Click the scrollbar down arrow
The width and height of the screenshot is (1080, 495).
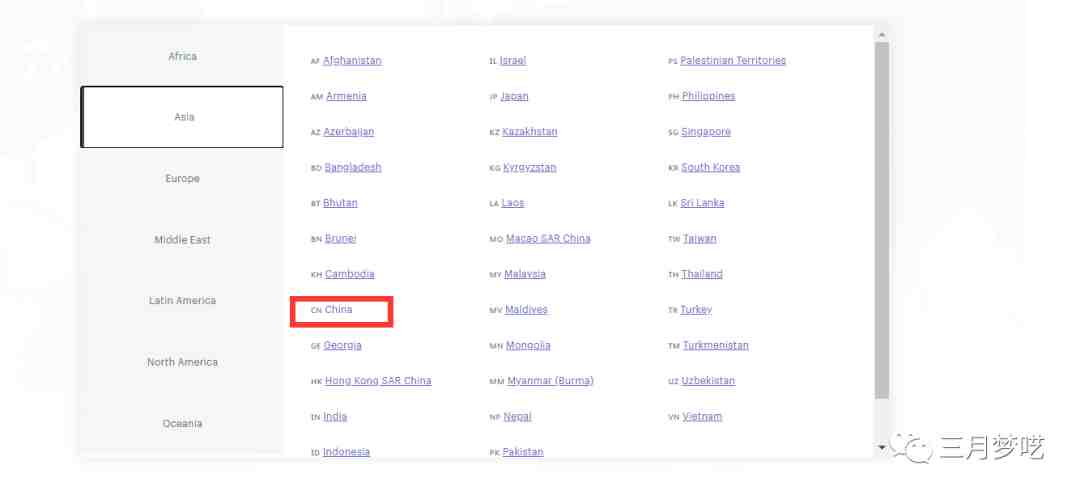coord(882,448)
